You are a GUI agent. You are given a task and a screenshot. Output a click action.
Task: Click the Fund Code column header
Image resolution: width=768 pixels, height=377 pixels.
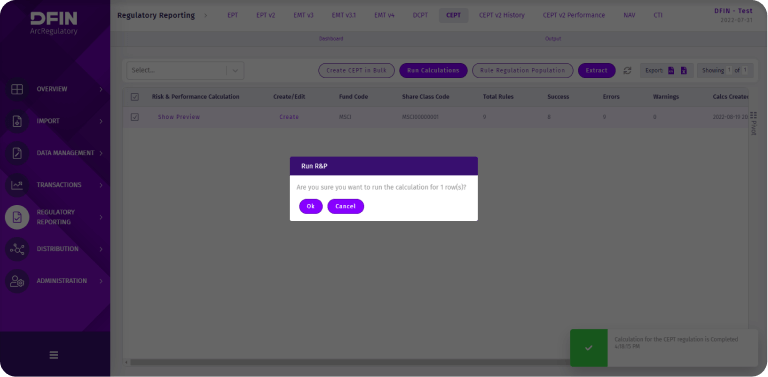pyautogui.click(x=353, y=97)
